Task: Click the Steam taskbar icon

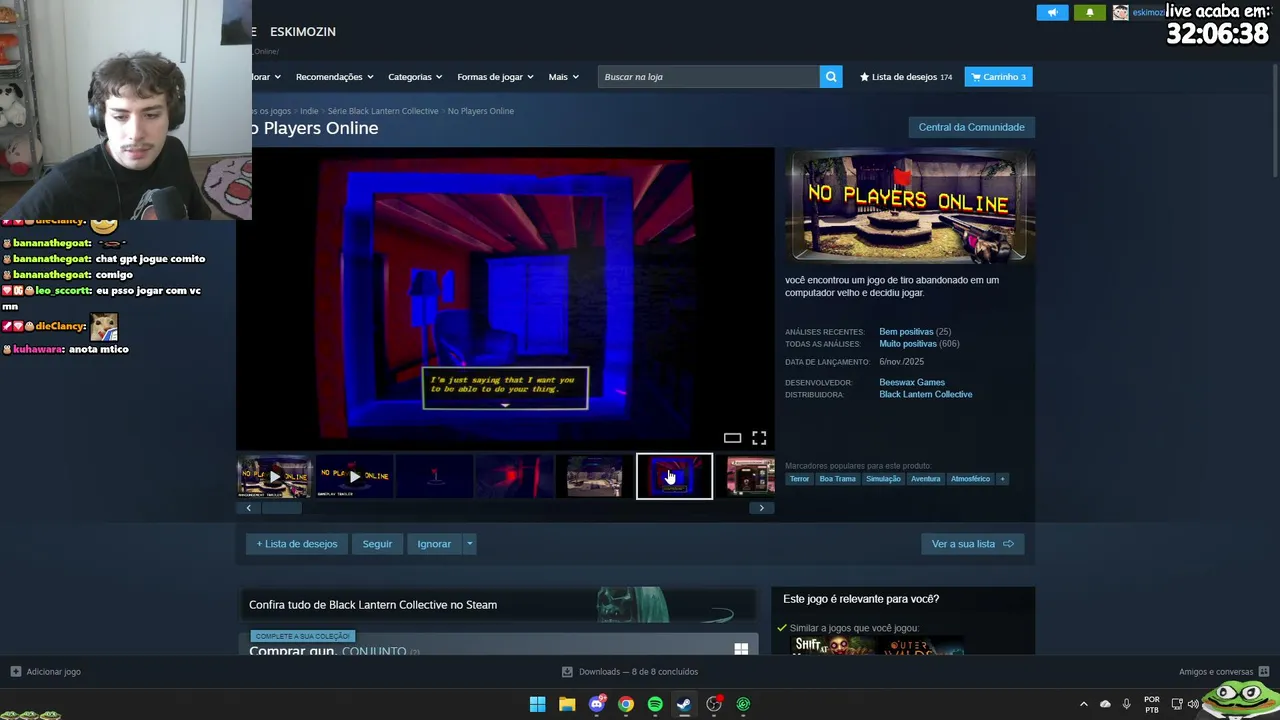Action: click(684, 704)
